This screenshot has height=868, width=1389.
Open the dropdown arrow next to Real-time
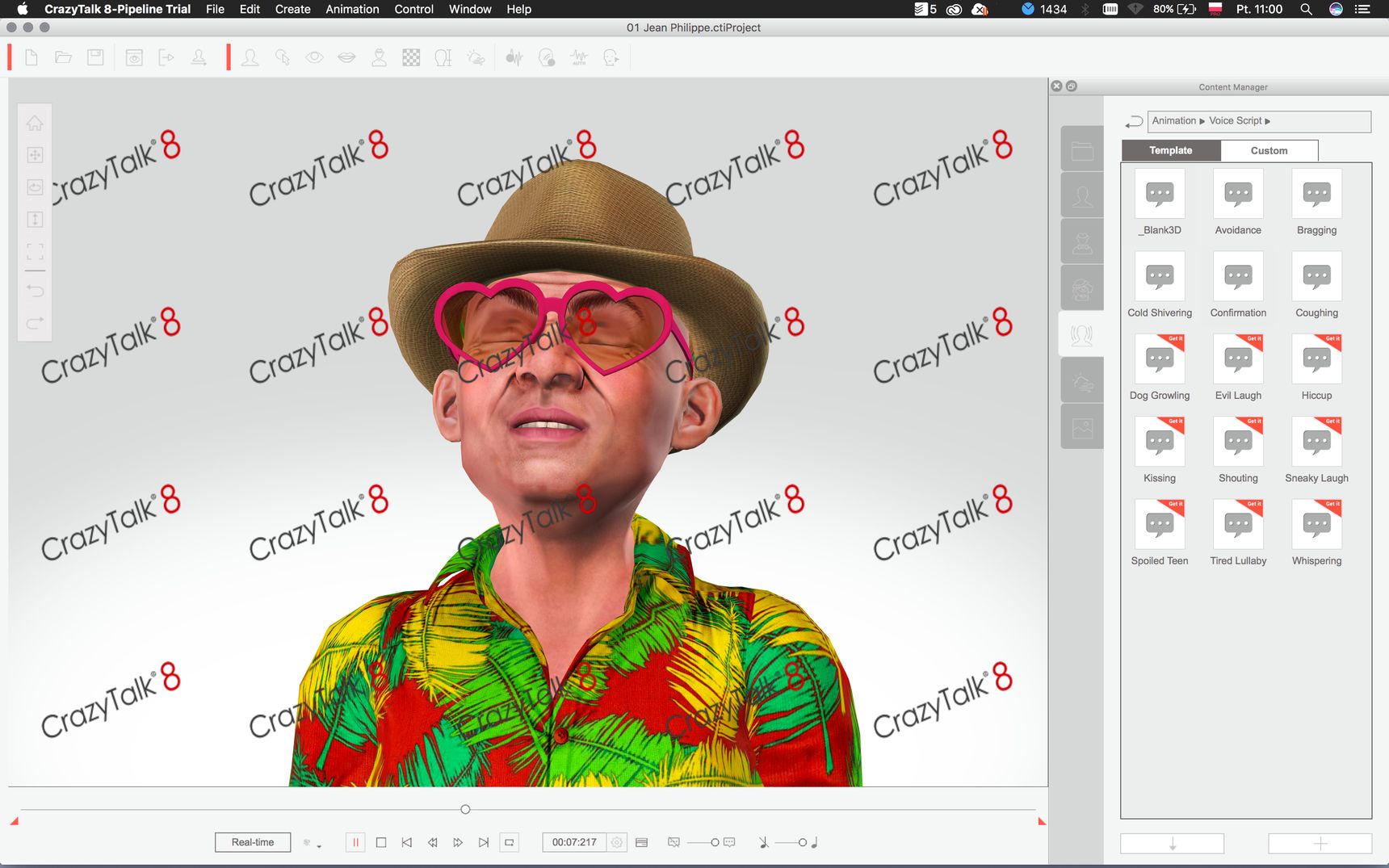click(x=319, y=846)
